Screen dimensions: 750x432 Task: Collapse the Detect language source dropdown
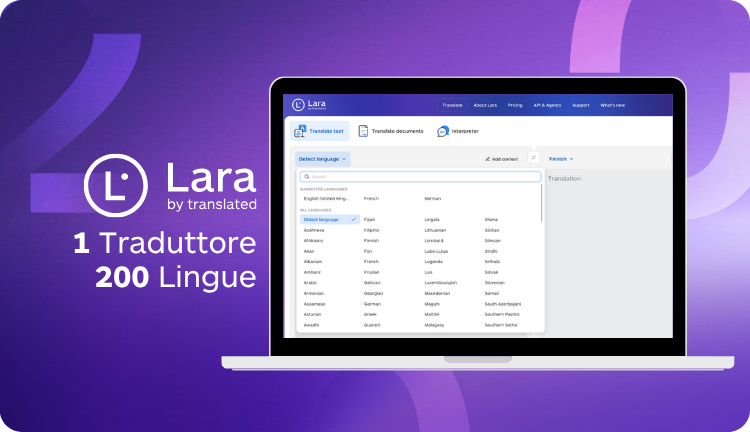click(x=322, y=159)
